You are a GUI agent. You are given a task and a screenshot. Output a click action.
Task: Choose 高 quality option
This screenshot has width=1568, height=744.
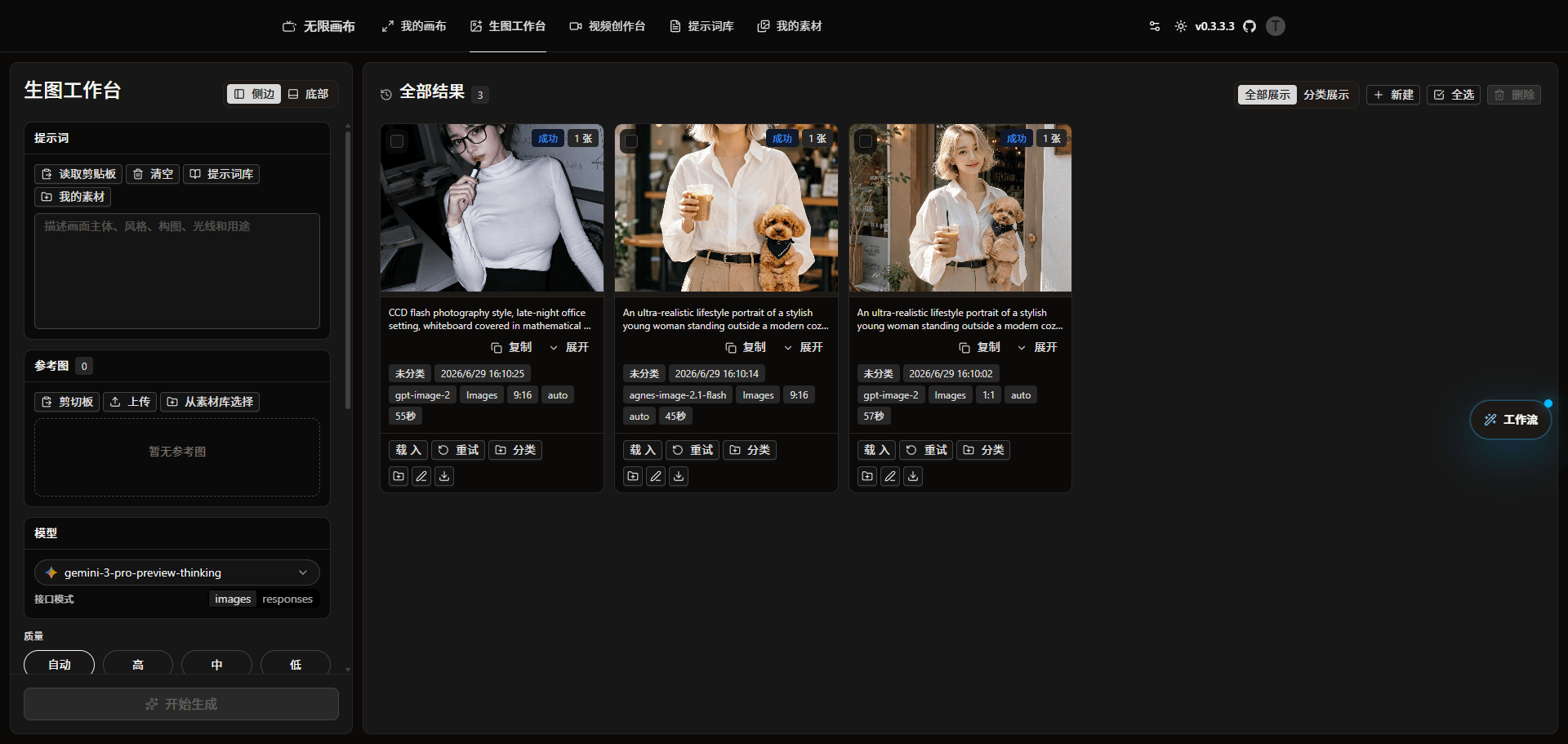138,664
